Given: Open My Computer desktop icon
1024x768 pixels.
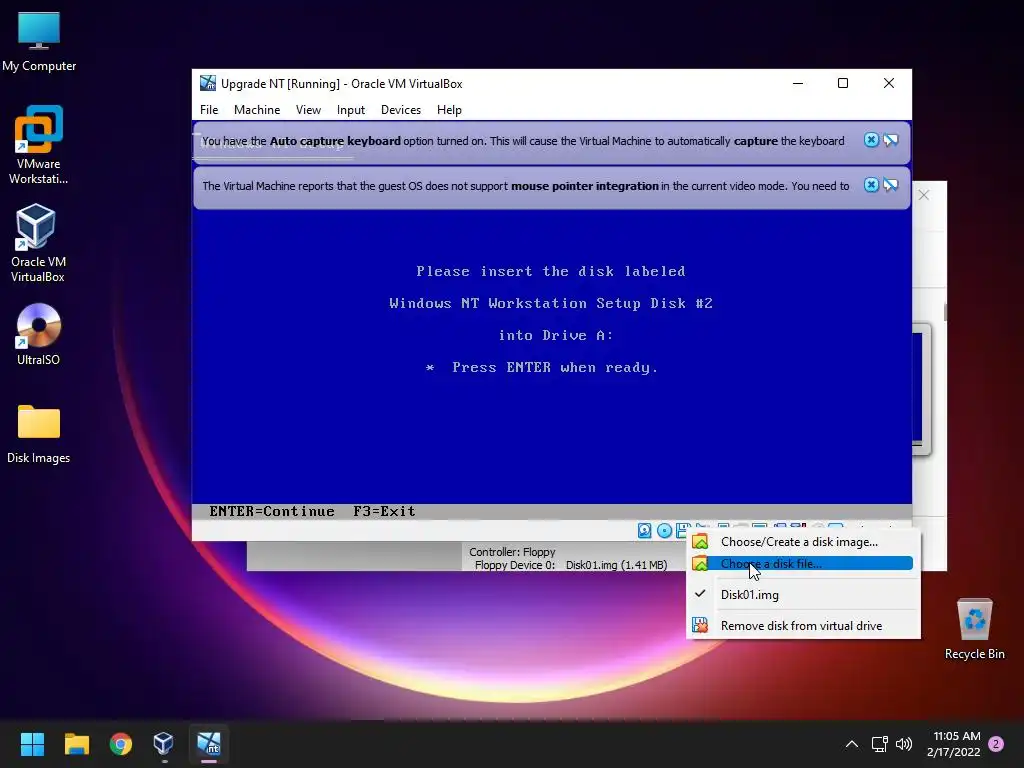Looking at the screenshot, I should coord(39,42).
